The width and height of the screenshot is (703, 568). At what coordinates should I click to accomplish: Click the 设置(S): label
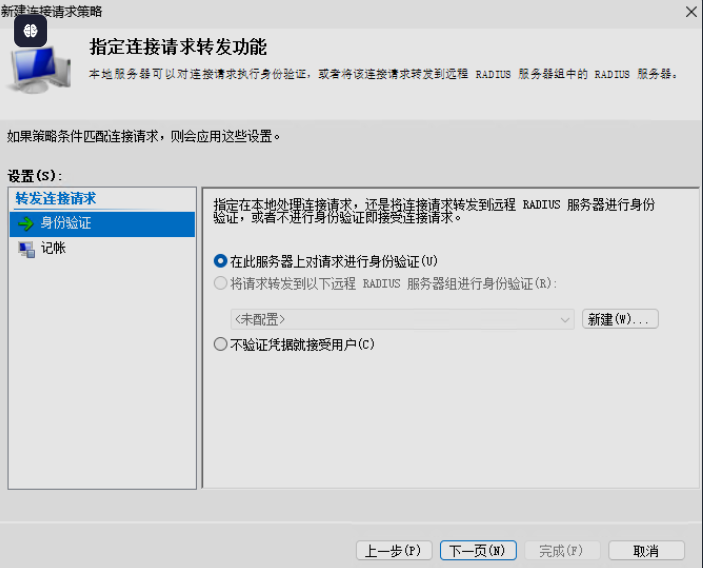[35, 175]
